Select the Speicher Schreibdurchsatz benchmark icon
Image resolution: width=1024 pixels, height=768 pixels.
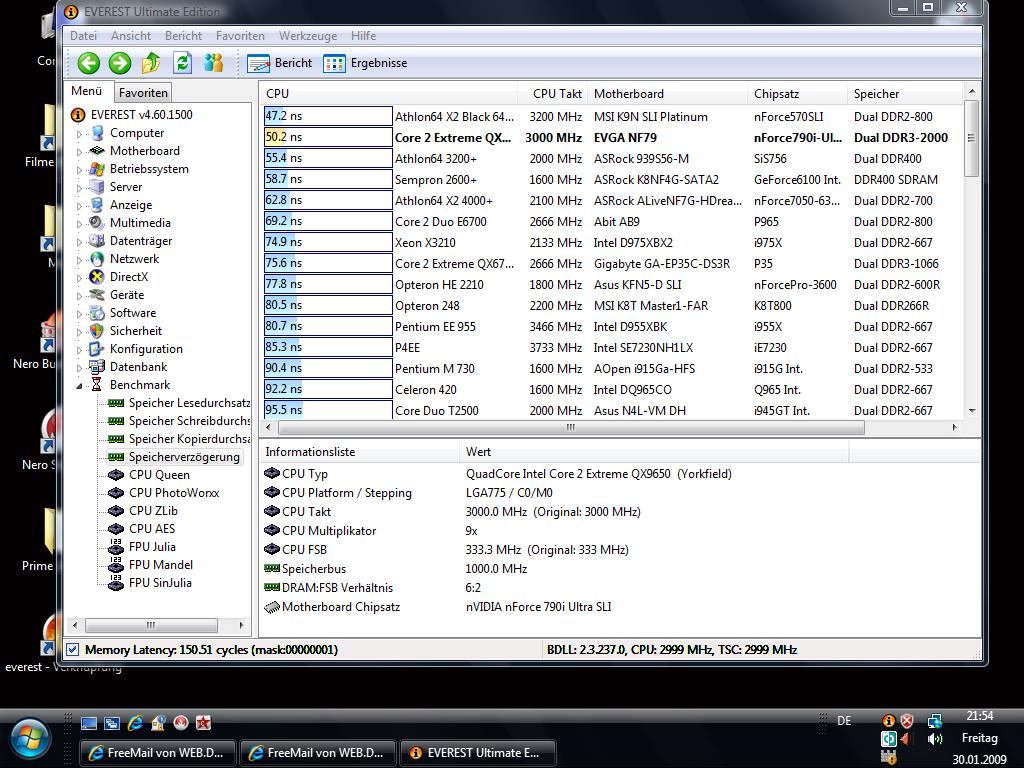coord(116,421)
